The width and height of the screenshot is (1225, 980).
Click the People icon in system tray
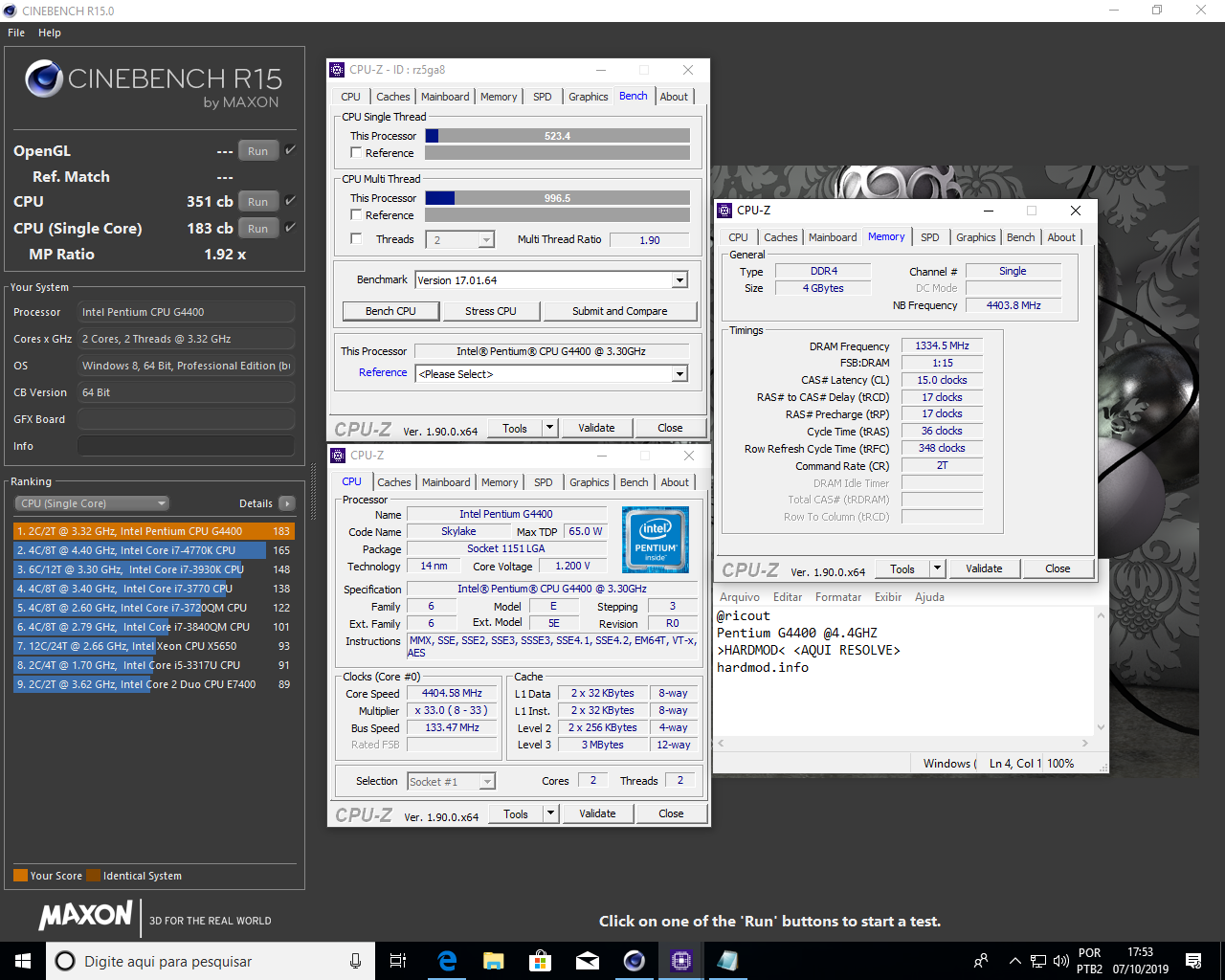[981, 961]
